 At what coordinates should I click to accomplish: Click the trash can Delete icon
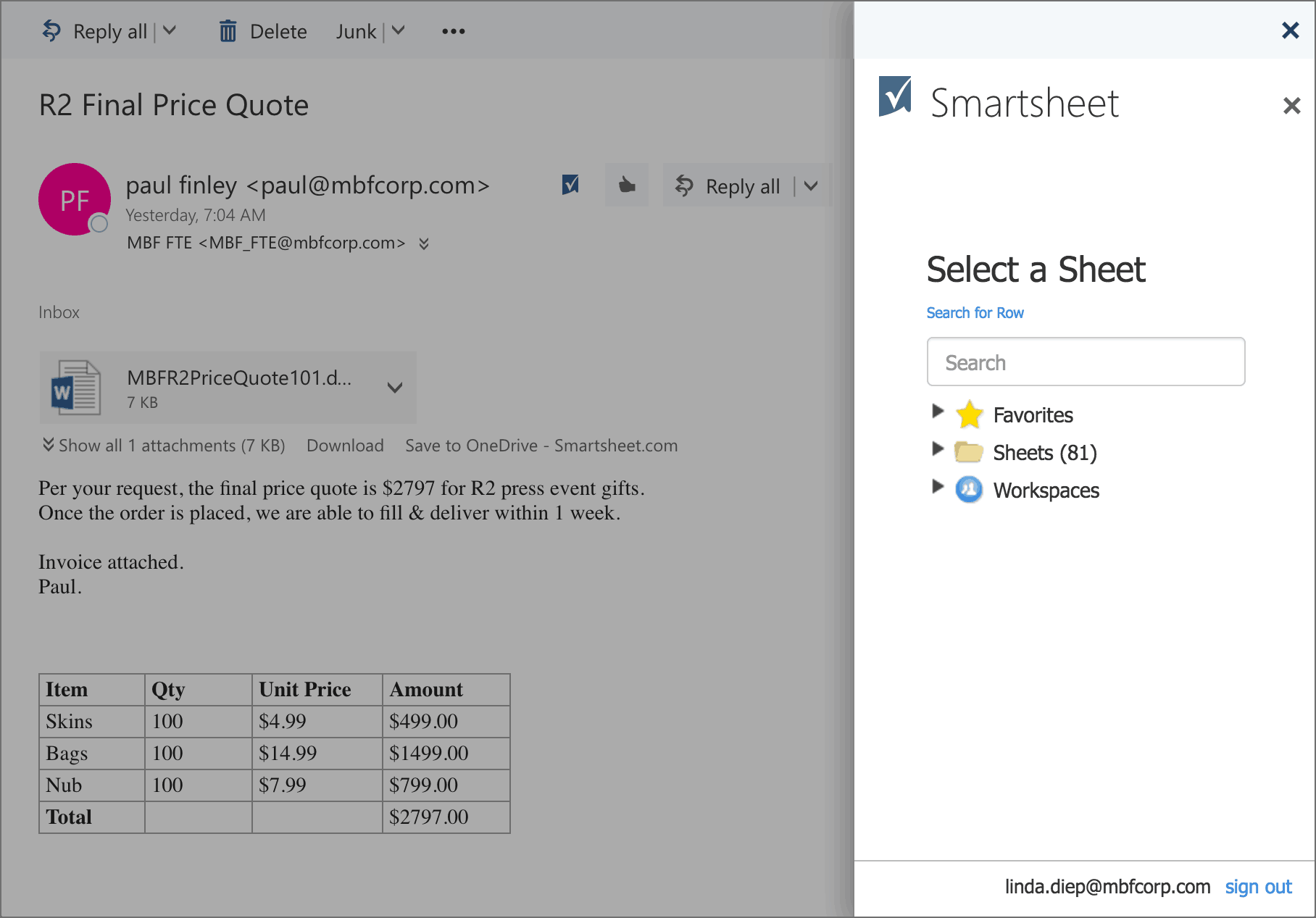click(x=228, y=31)
